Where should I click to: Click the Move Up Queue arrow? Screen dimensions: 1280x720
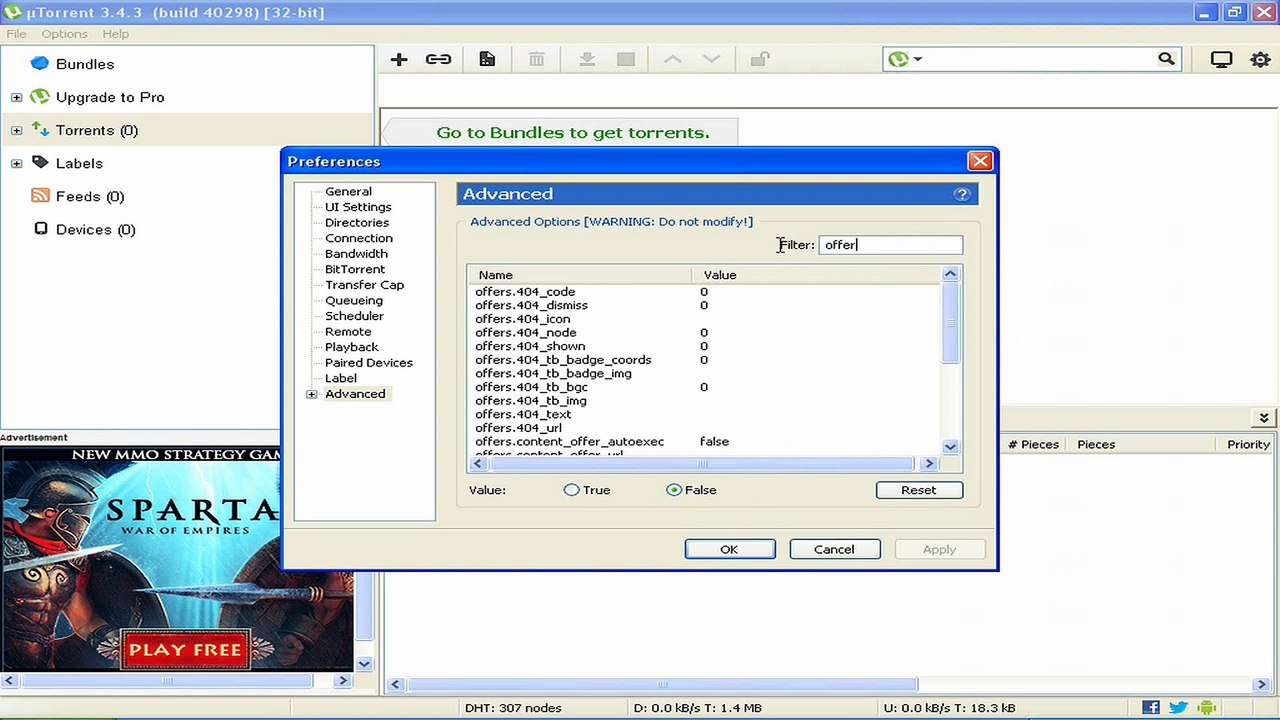point(673,60)
